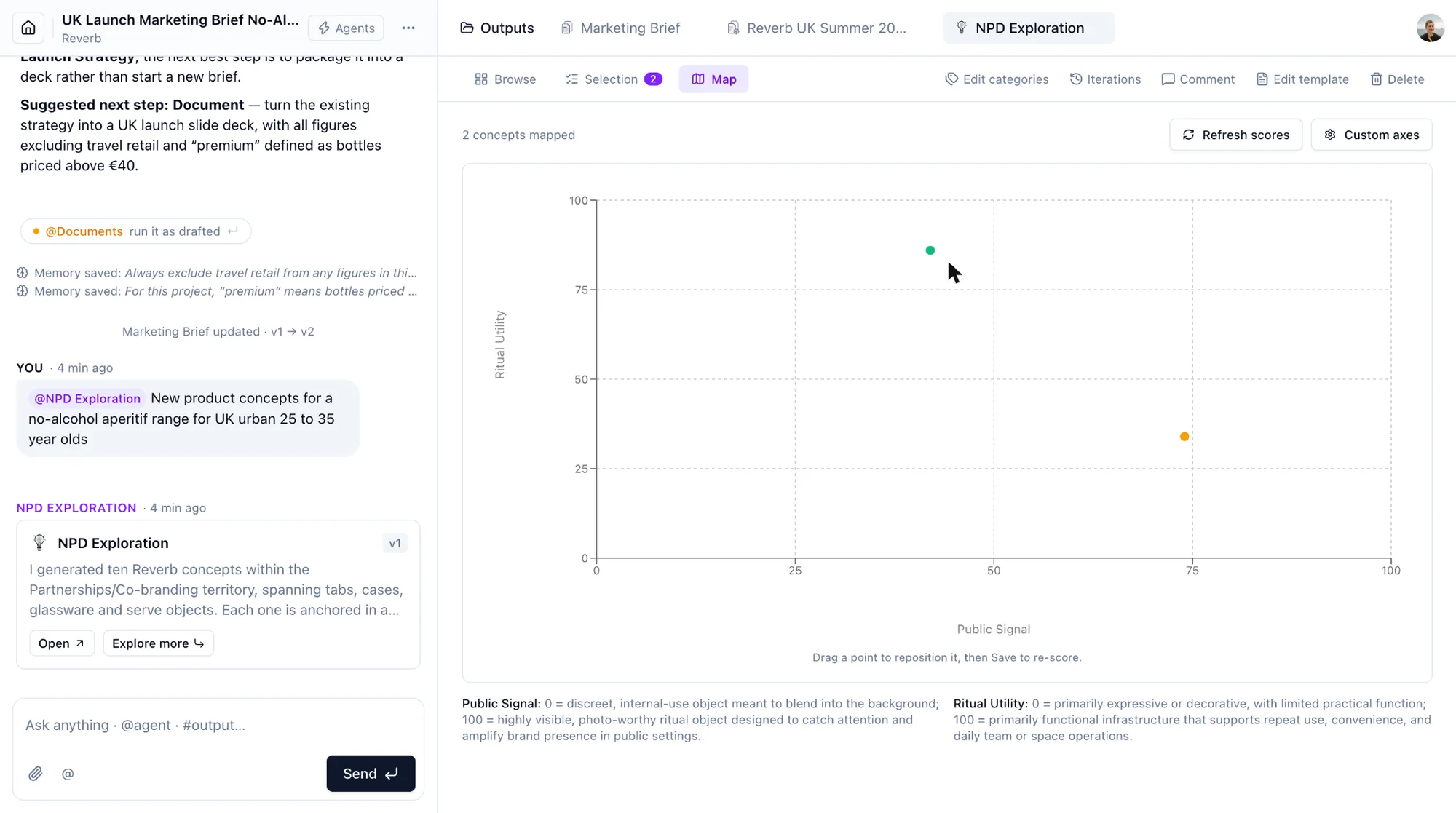Open Custom axes settings
The height and width of the screenshot is (813, 1456).
pos(1372,135)
